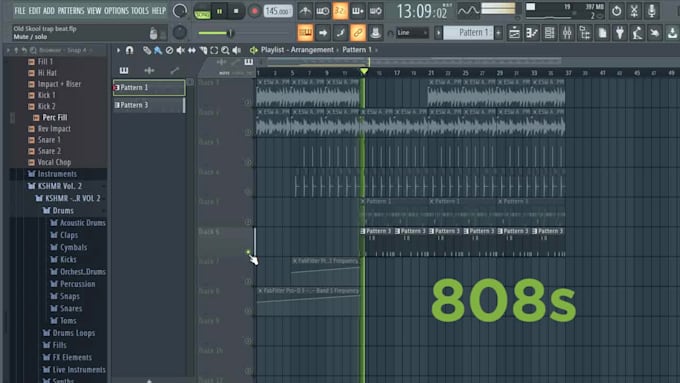Toggle auto-scroll arrow icon
This screenshot has width=680, height=383.
pyautogui.click(x=323, y=33)
